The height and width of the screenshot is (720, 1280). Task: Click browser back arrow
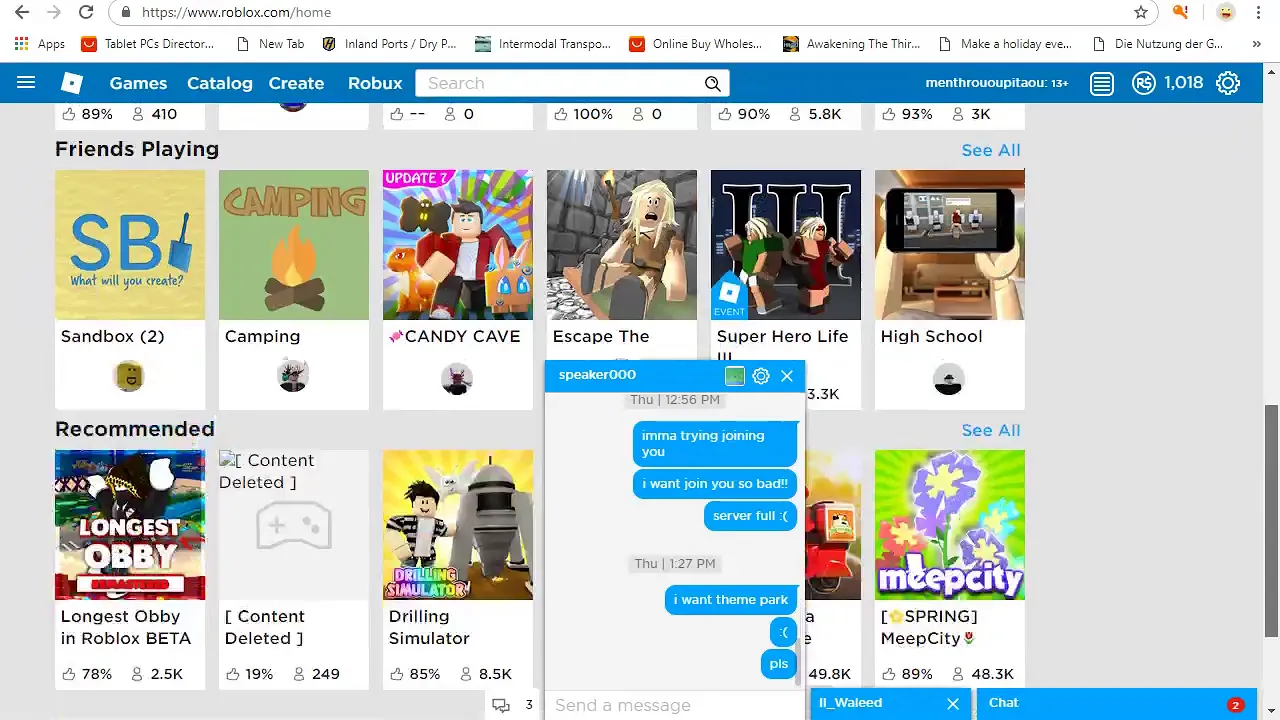22,12
